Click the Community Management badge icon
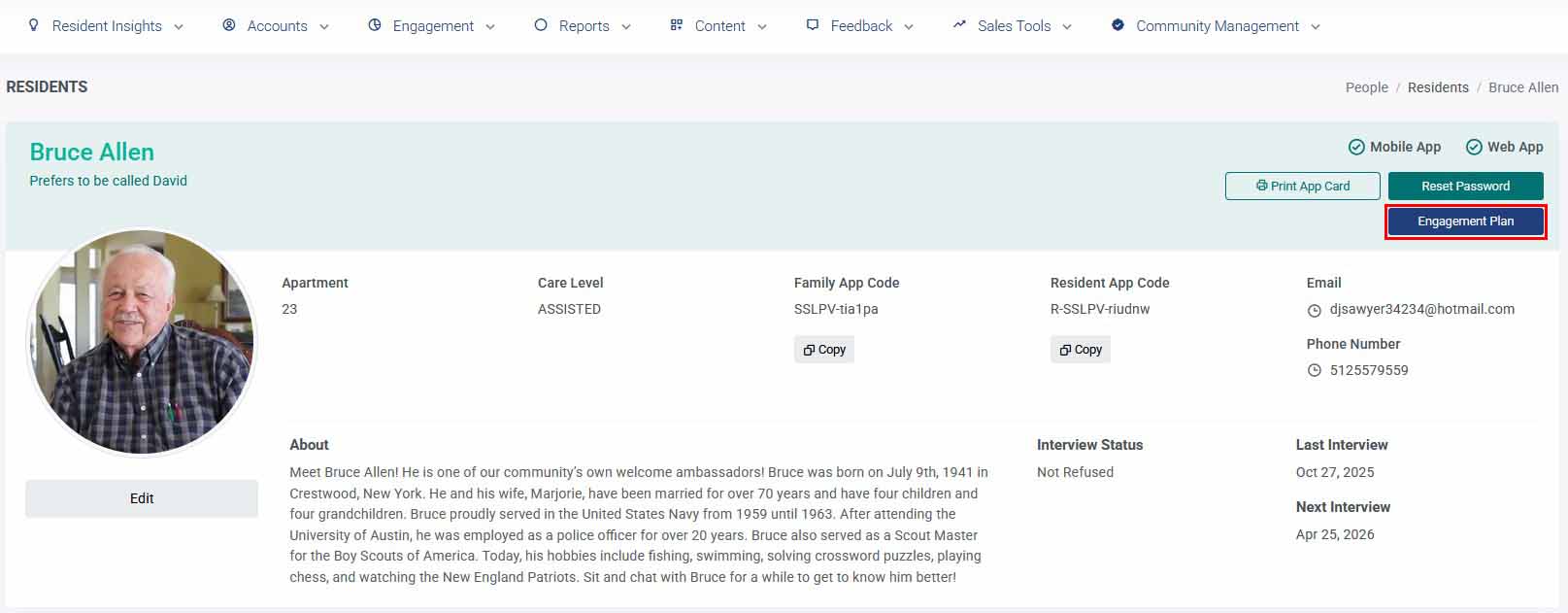1568x613 pixels. 1118,25
